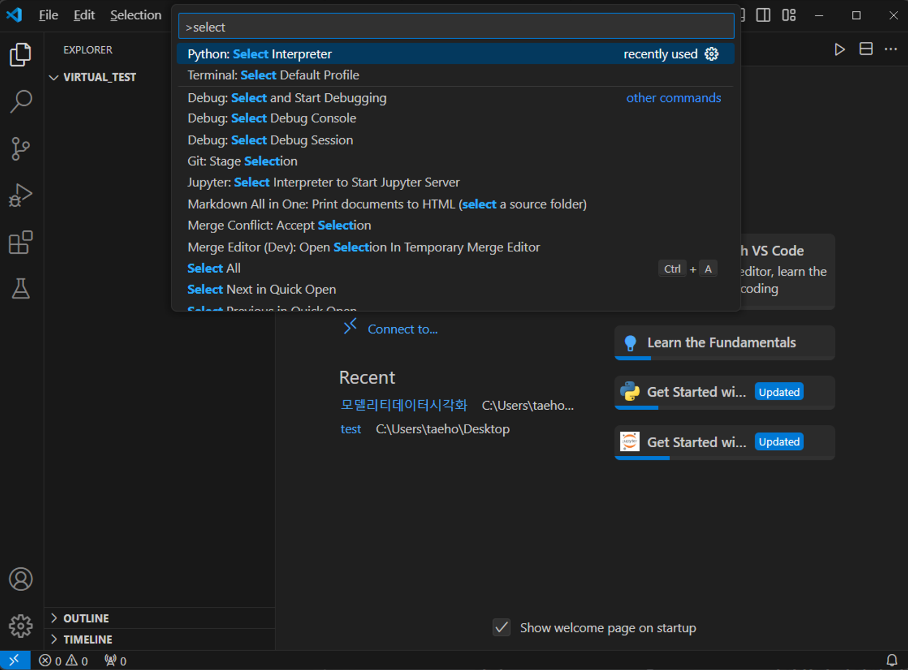Choose the Select All command
Screen dimensions: 908x670
(456, 269)
